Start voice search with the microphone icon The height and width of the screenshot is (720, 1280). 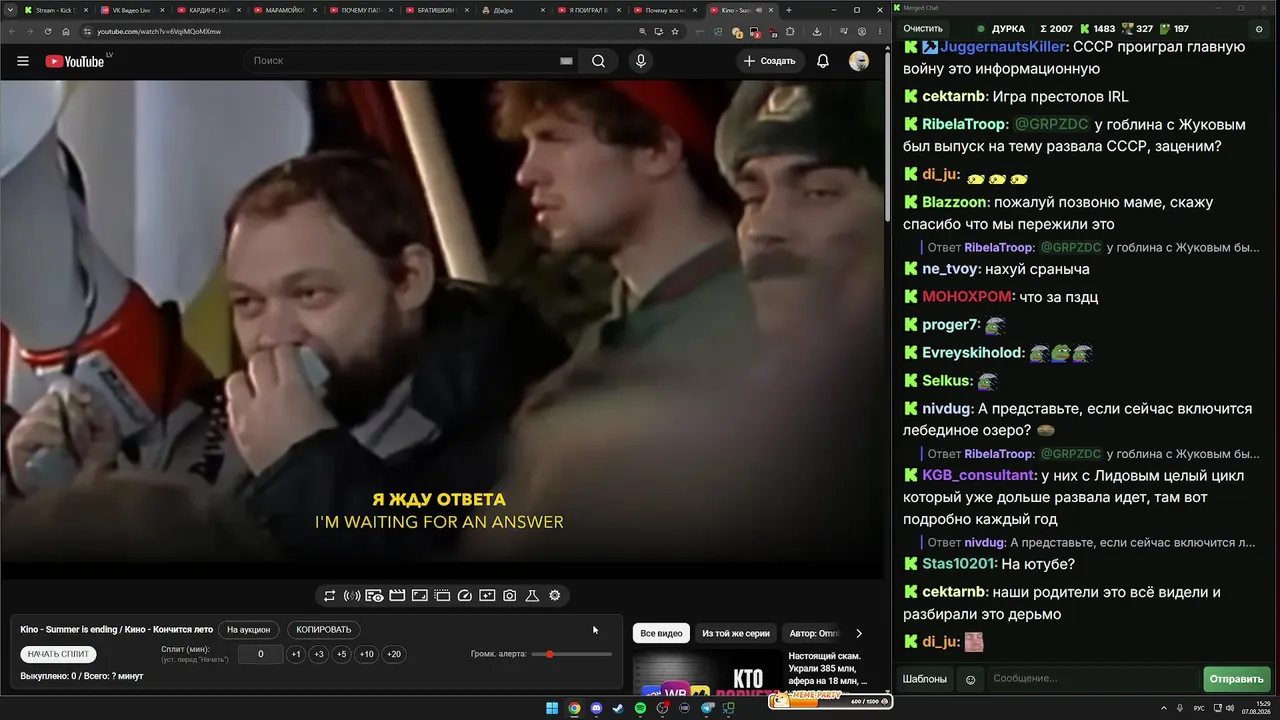pos(641,61)
